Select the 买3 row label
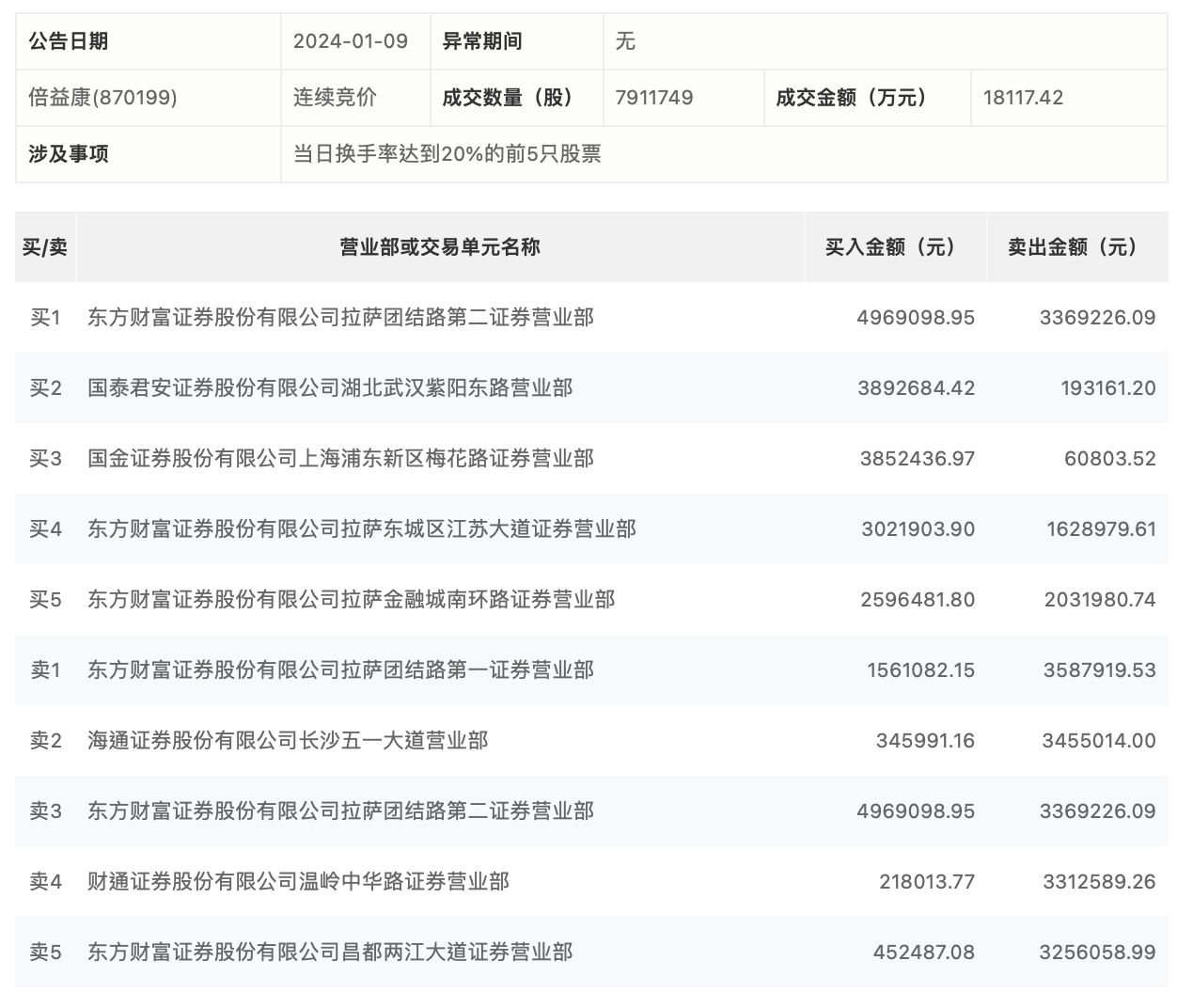The height and width of the screenshot is (1008, 1177). (x=45, y=459)
